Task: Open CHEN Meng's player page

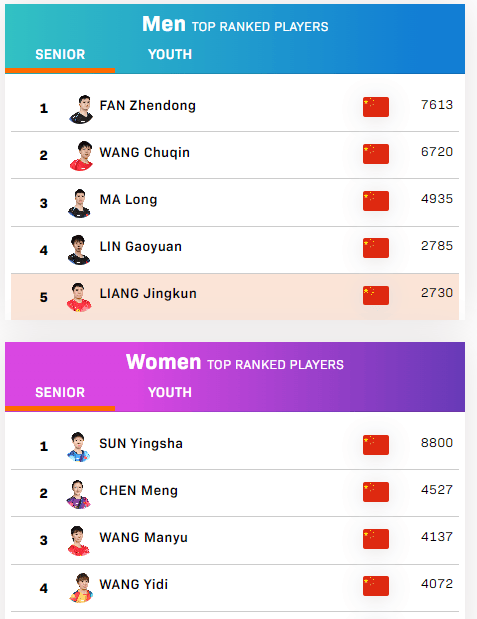Action: [x=139, y=491]
